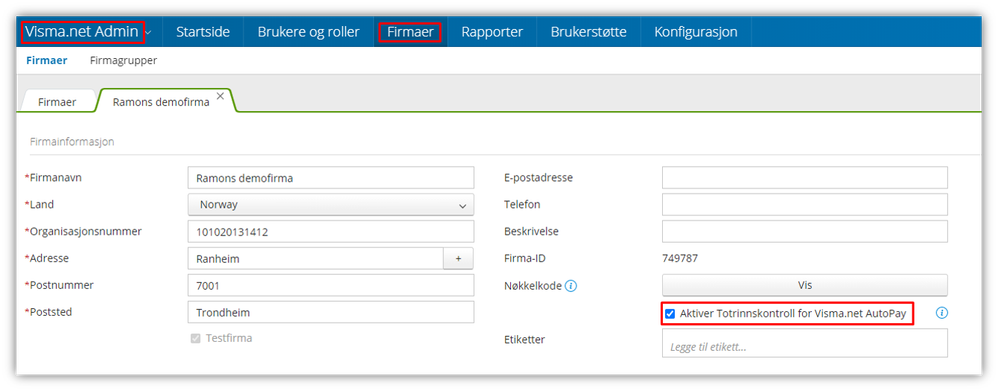The width and height of the screenshot is (998, 391).
Task: Open the Startside menu
Action: point(203,32)
